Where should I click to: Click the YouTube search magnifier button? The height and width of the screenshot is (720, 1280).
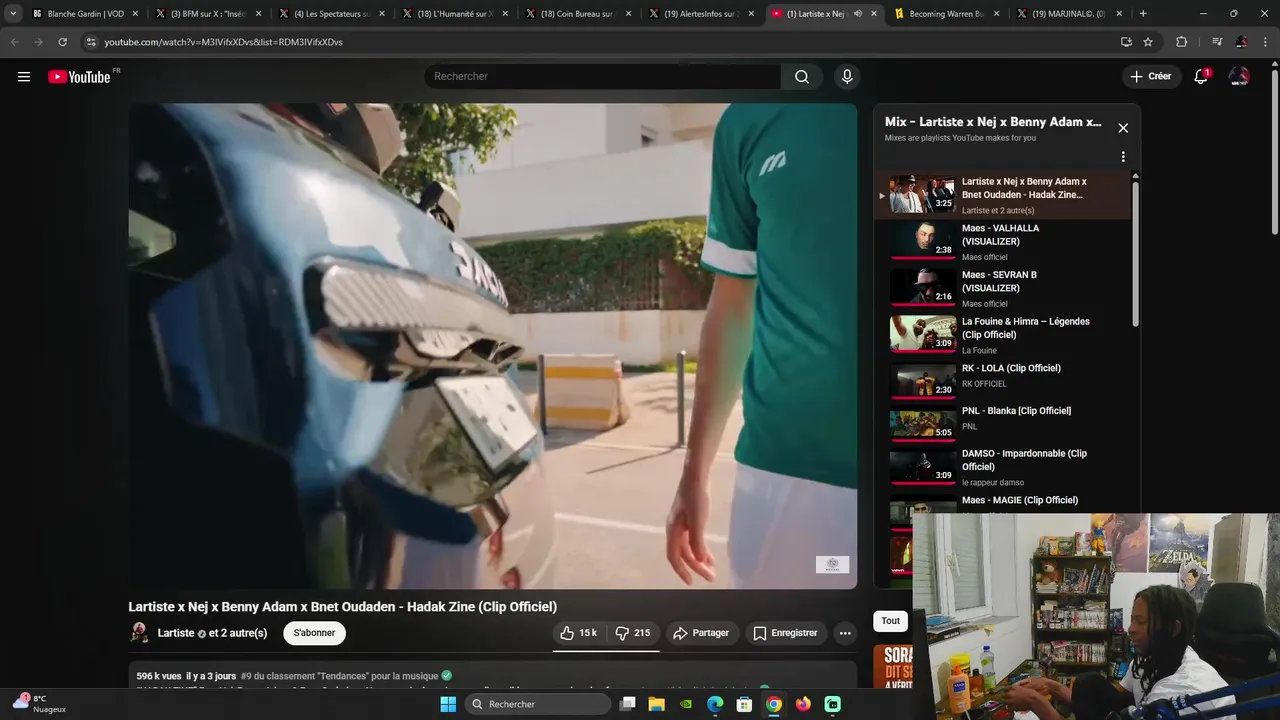pos(802,77)
